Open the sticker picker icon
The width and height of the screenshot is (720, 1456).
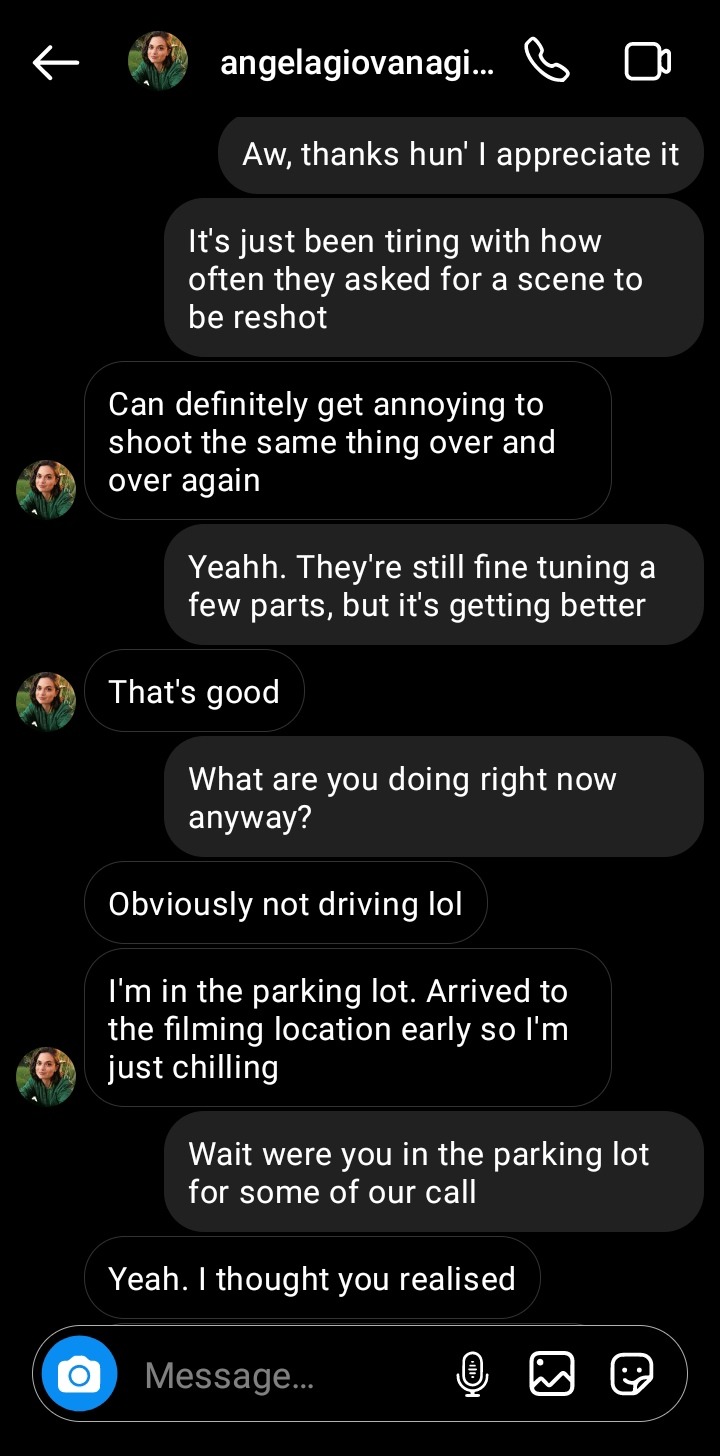click(x=632, y=1374)
